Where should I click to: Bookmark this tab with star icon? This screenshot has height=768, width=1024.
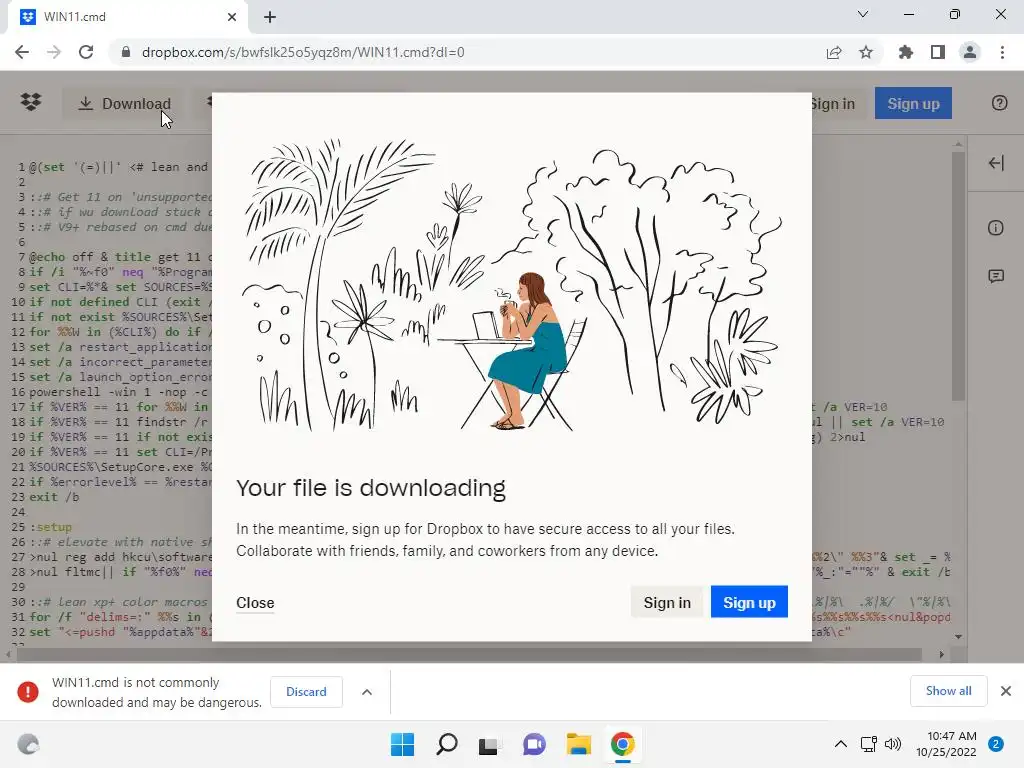coord(866,52)
